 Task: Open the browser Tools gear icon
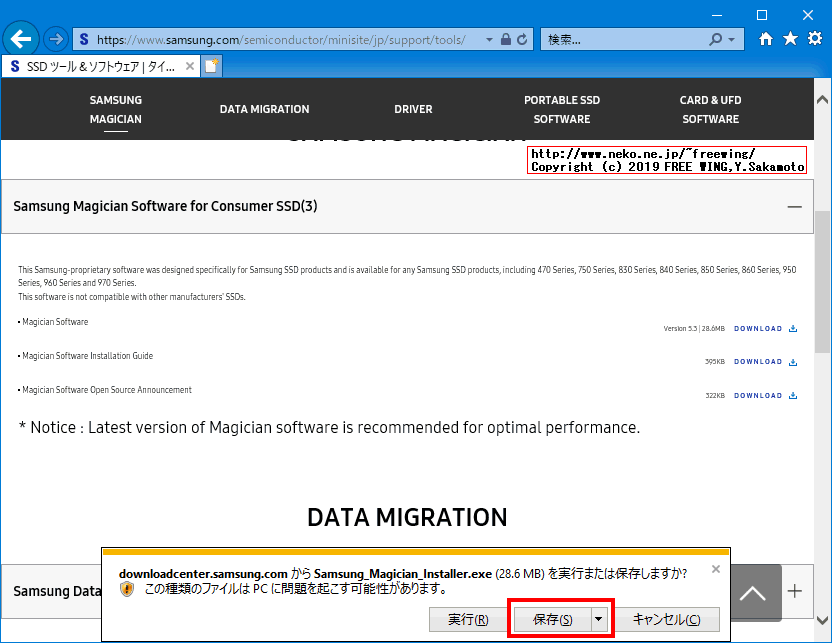pos(815,39)
